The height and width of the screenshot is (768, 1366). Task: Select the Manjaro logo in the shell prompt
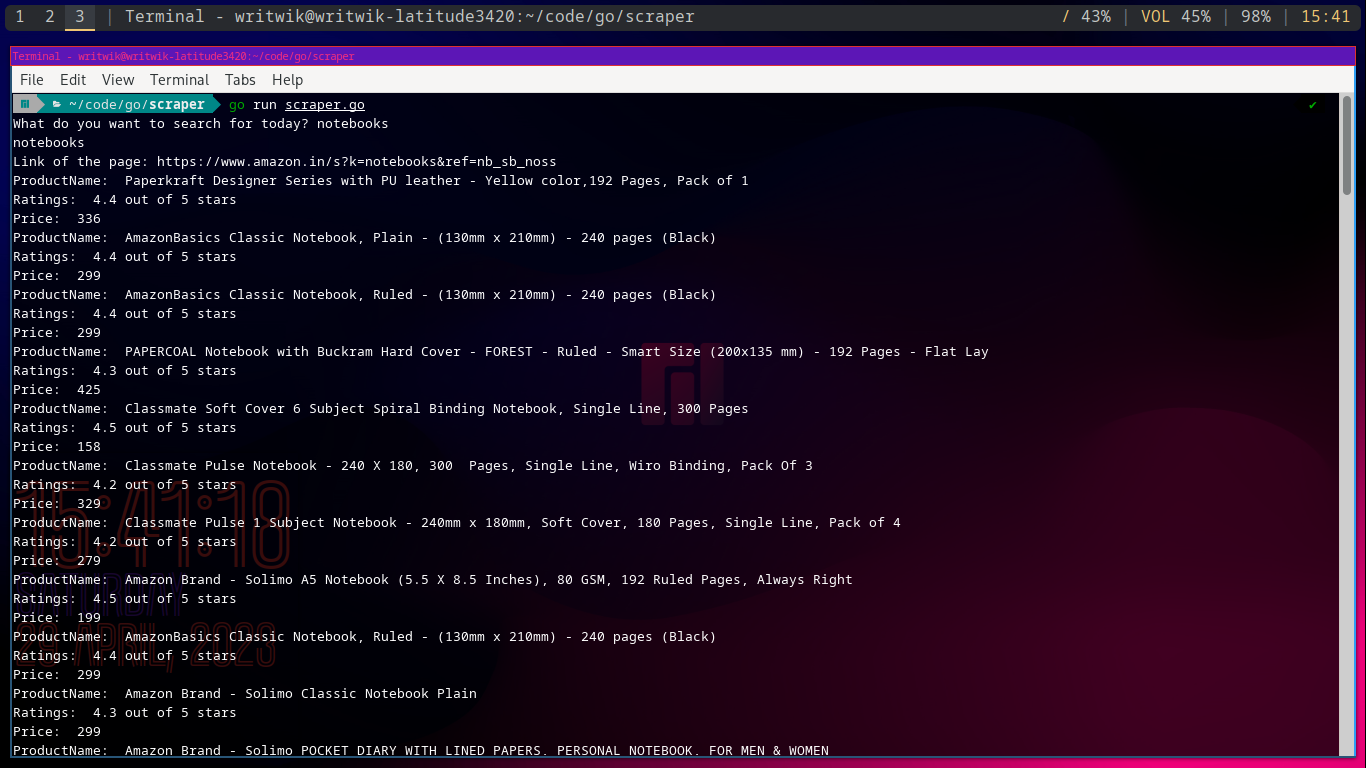[x=24, y=103]
